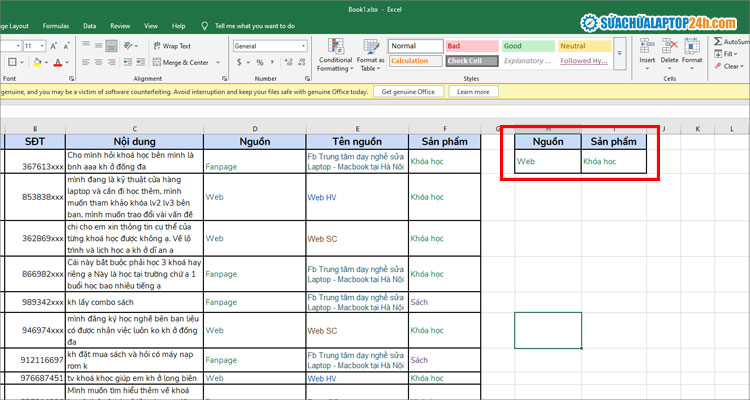Open the font size dropdown
The width and height of the screenshot is (750, 400).
42,46
